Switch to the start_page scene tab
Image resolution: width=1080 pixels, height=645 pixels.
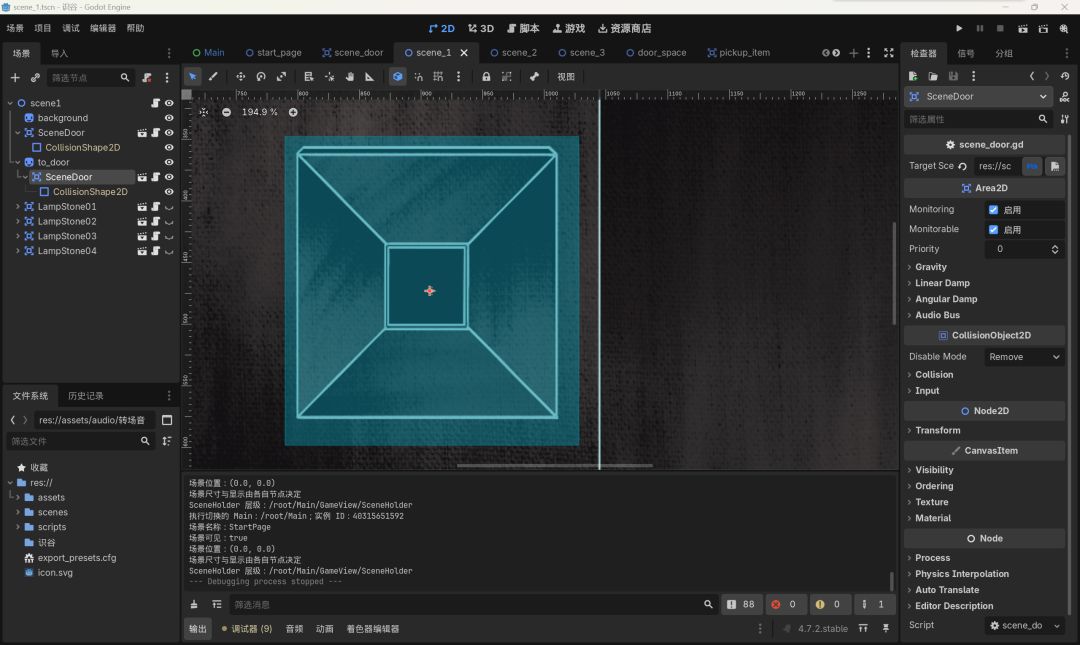pyautogui.click(x=273, y=52)
